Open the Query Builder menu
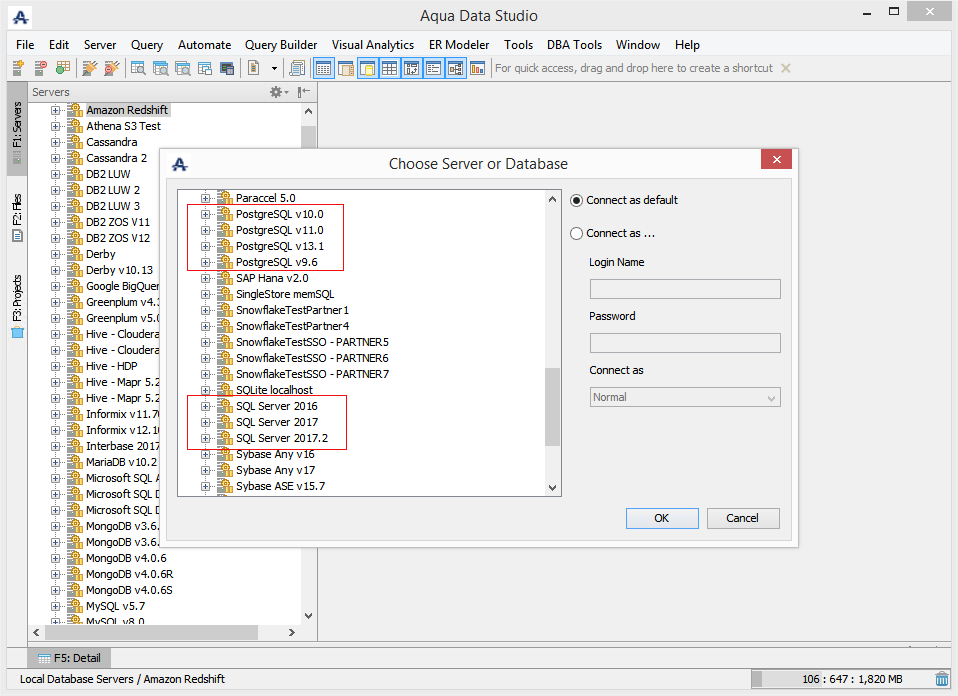Screen dimensions: 958x696 (281, 45)
